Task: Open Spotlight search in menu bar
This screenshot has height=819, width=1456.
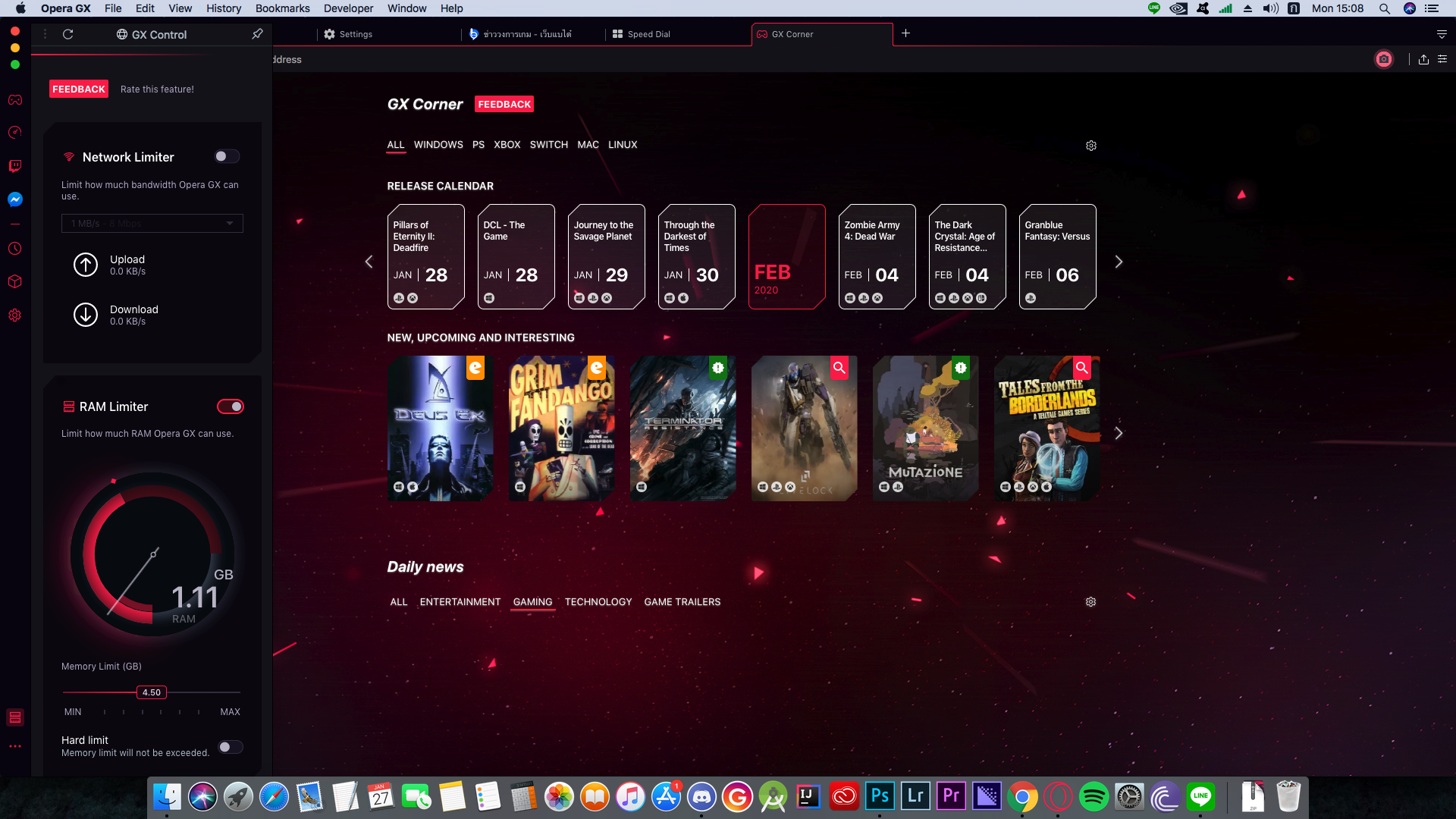Action: pyautogui.click(x=1385, y=8)
